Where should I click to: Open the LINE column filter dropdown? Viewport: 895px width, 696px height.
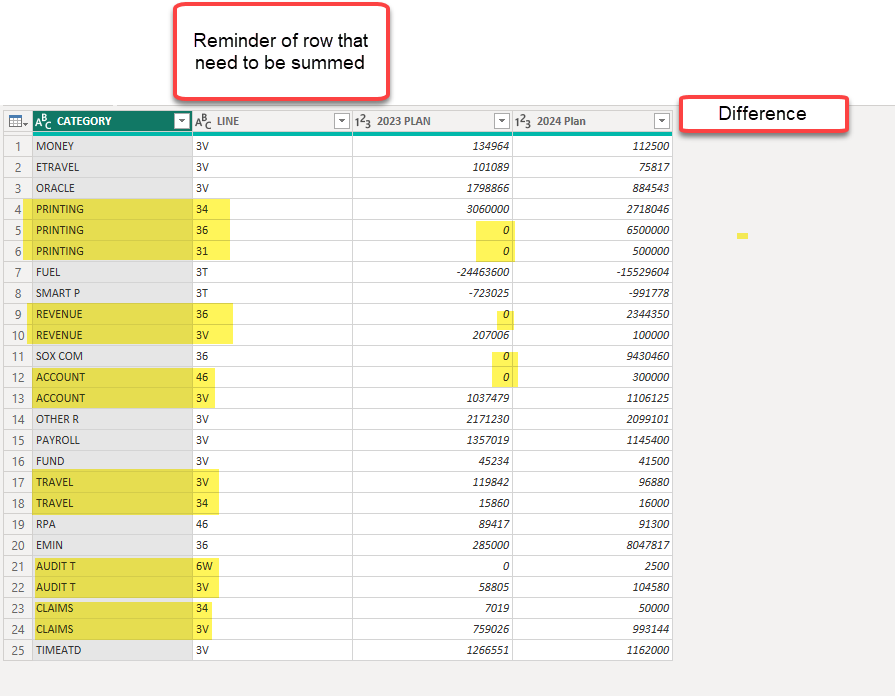point(341,121)
